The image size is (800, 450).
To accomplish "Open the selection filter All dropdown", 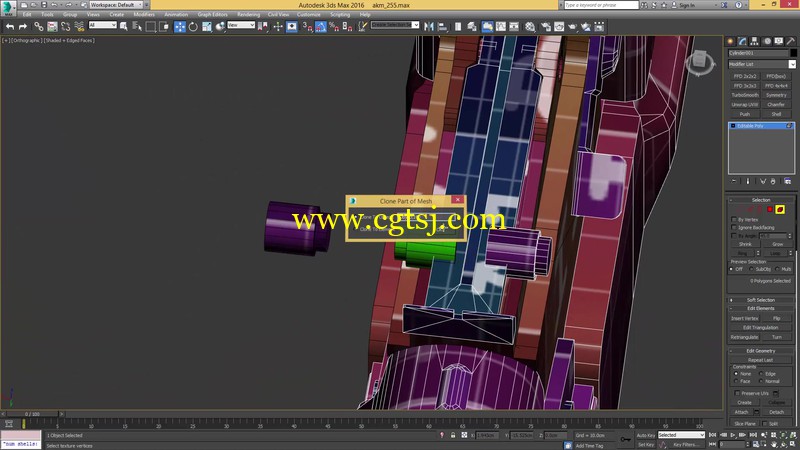I will [102, 25].
